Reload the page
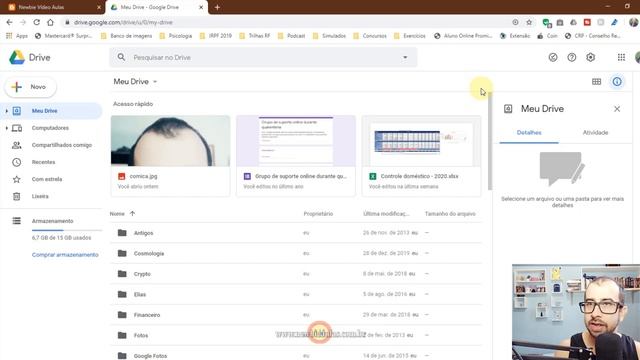 pyautogui.click(x=36, y=22)
